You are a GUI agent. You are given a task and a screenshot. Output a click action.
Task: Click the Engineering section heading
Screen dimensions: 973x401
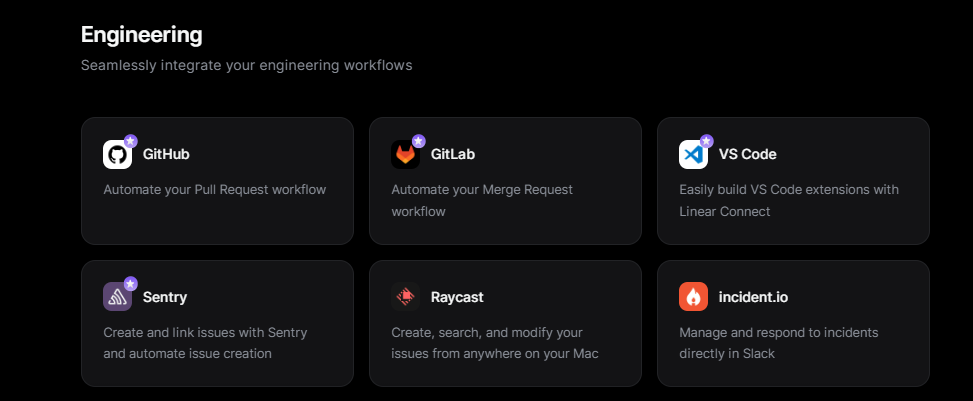point(141,35)
